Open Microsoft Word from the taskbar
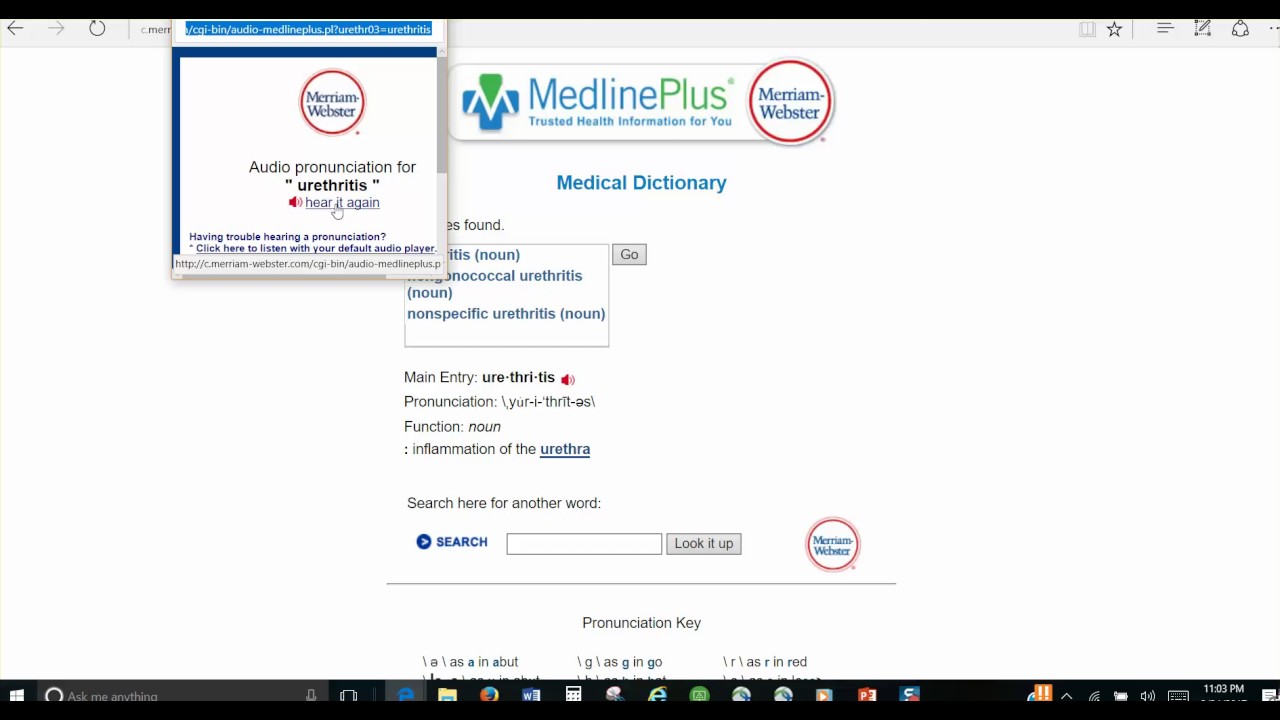This screenshot has height=720, width=1280. coord(531,696)
